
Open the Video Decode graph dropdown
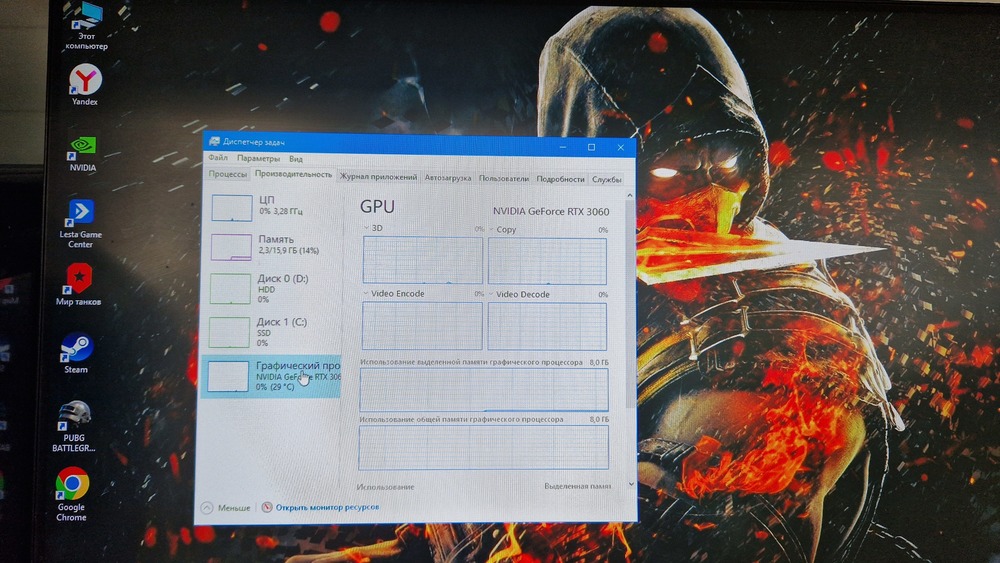(491, 295)
